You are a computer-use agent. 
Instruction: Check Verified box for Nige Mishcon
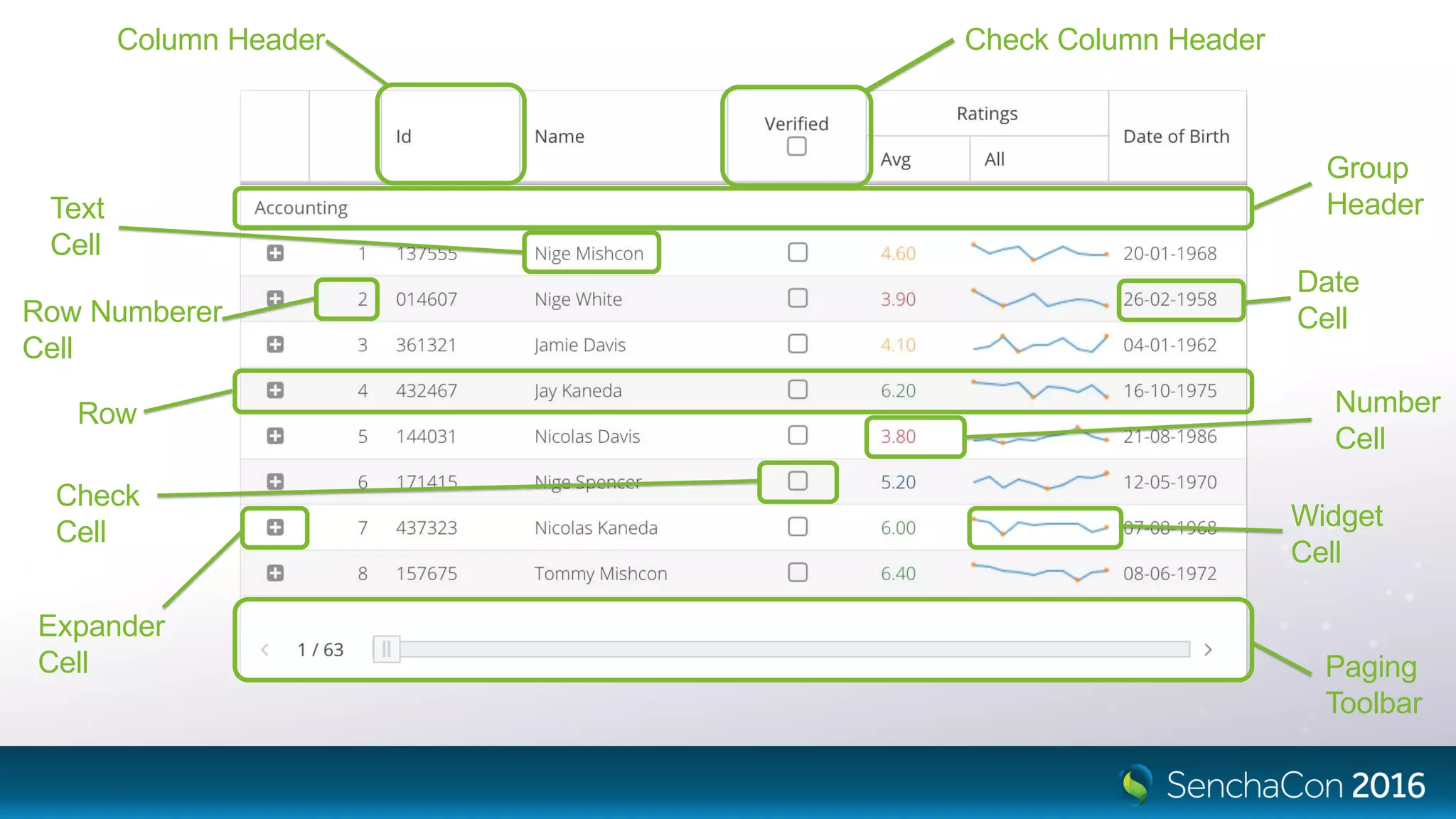click(798, 252)
